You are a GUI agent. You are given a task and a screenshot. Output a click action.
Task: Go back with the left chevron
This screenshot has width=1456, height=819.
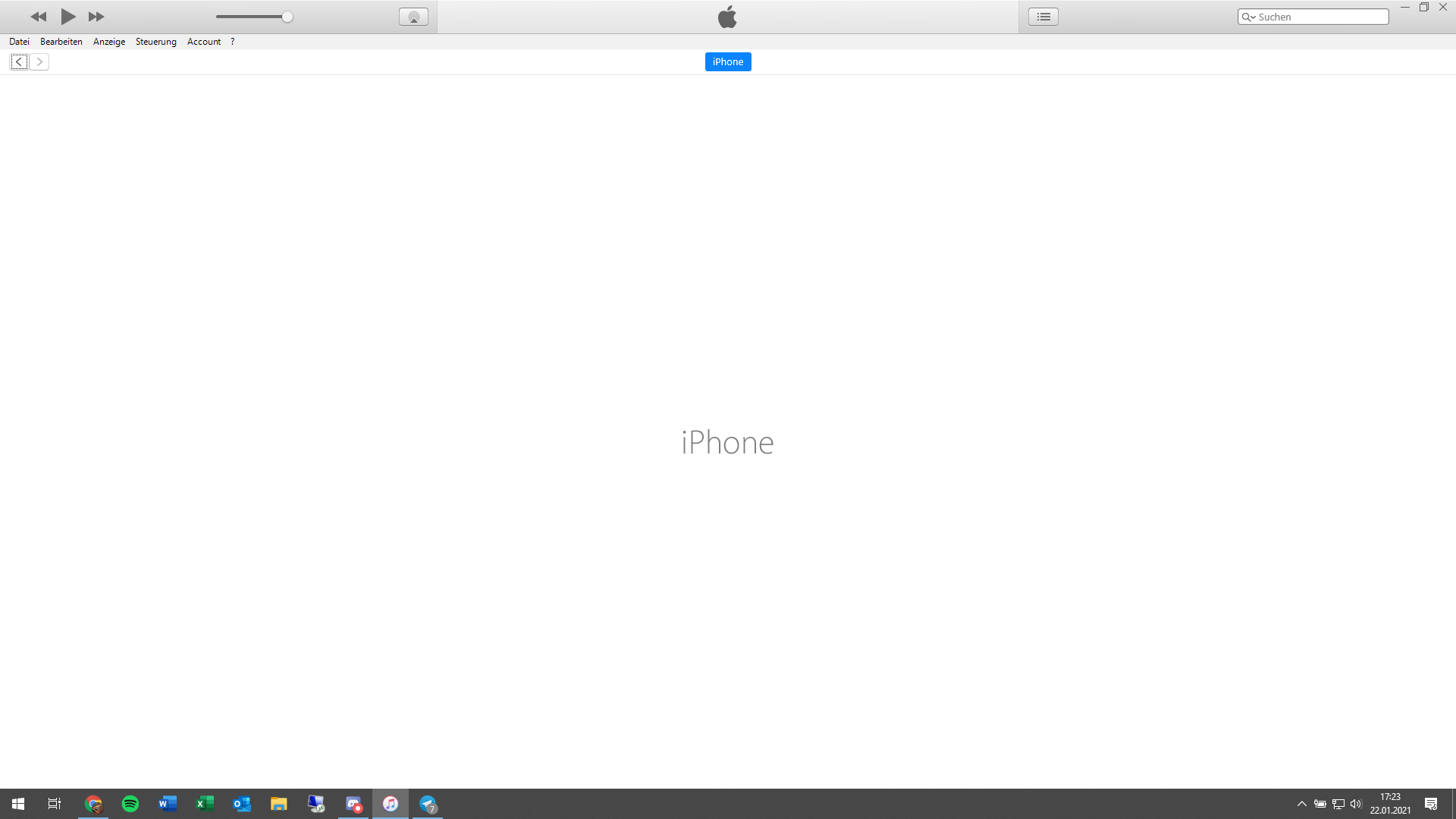coord(19,62)
